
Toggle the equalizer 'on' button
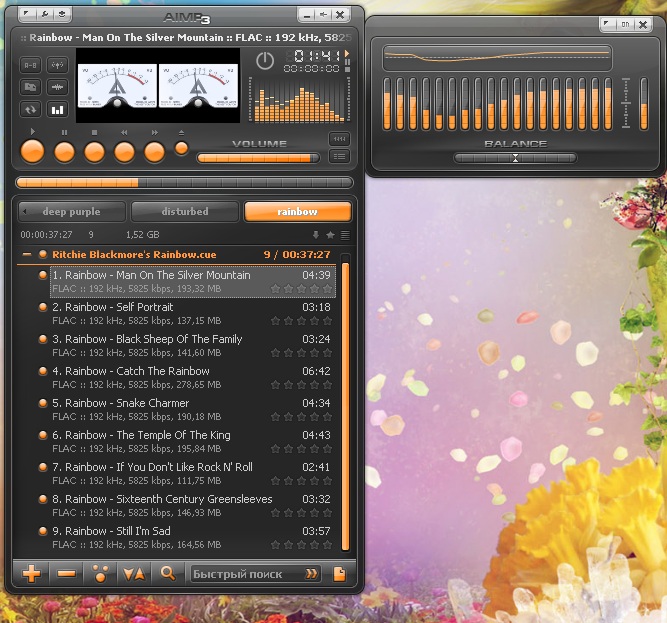pos(625,24)
